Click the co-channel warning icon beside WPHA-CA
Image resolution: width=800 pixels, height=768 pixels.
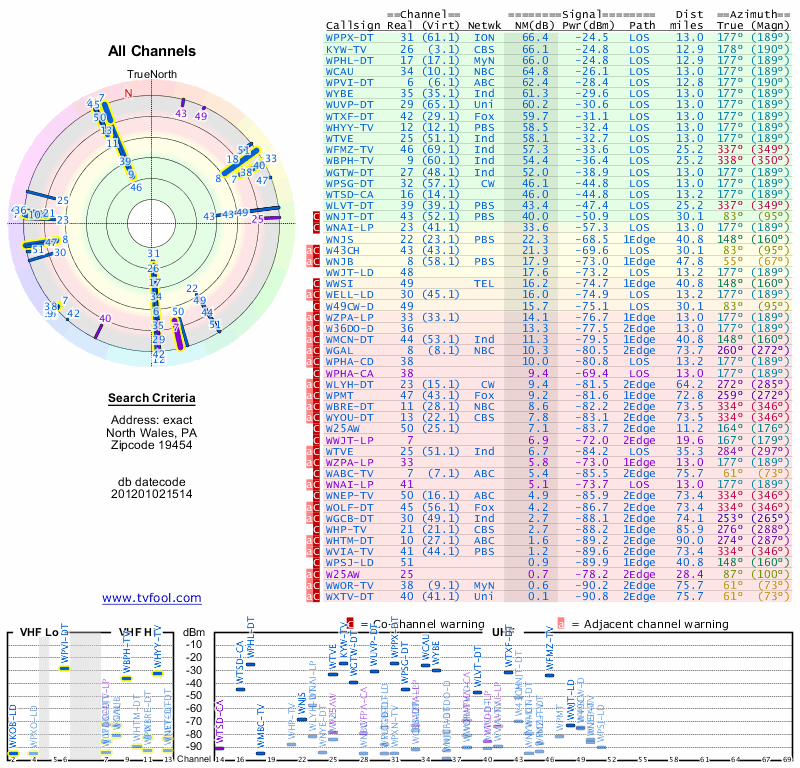[x=317, y=371]
